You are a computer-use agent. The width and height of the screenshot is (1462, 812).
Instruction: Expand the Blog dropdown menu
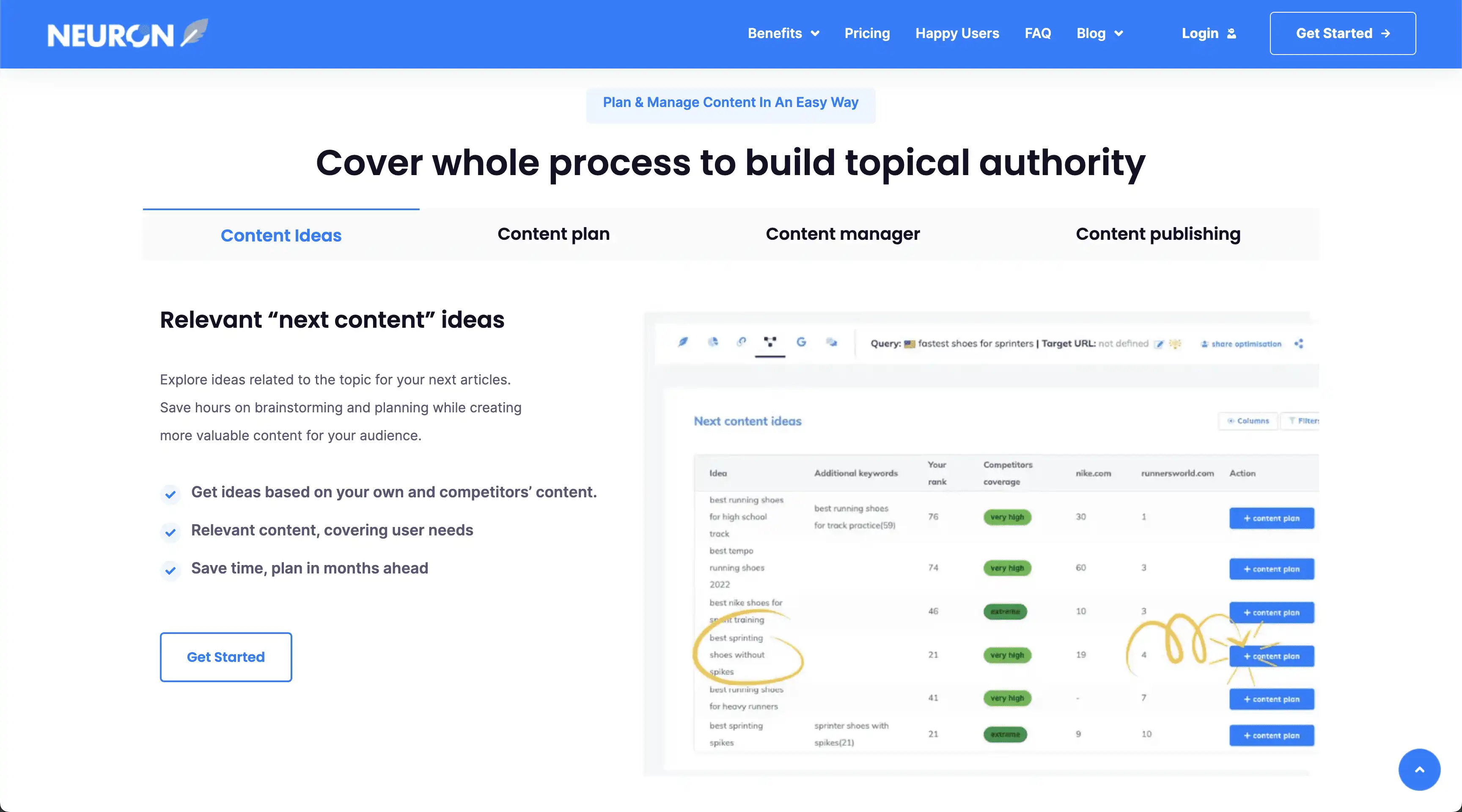coord(1099,33)
